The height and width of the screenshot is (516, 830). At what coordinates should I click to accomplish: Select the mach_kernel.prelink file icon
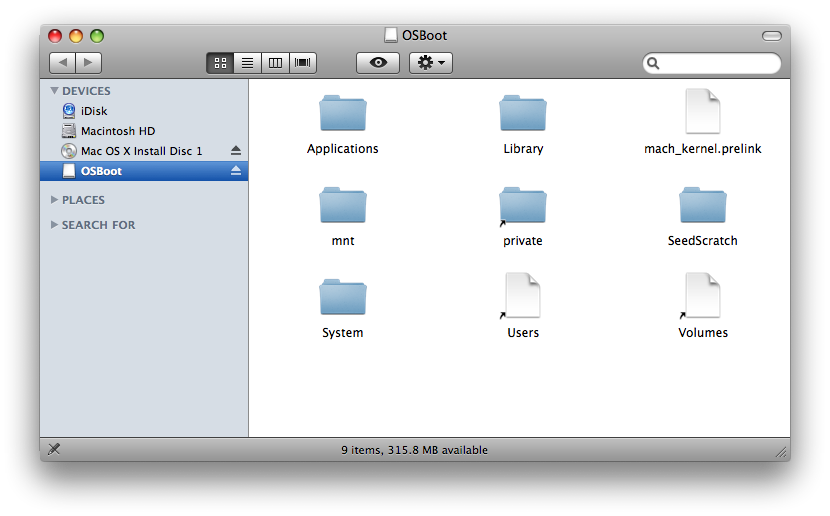coord(703,112)
